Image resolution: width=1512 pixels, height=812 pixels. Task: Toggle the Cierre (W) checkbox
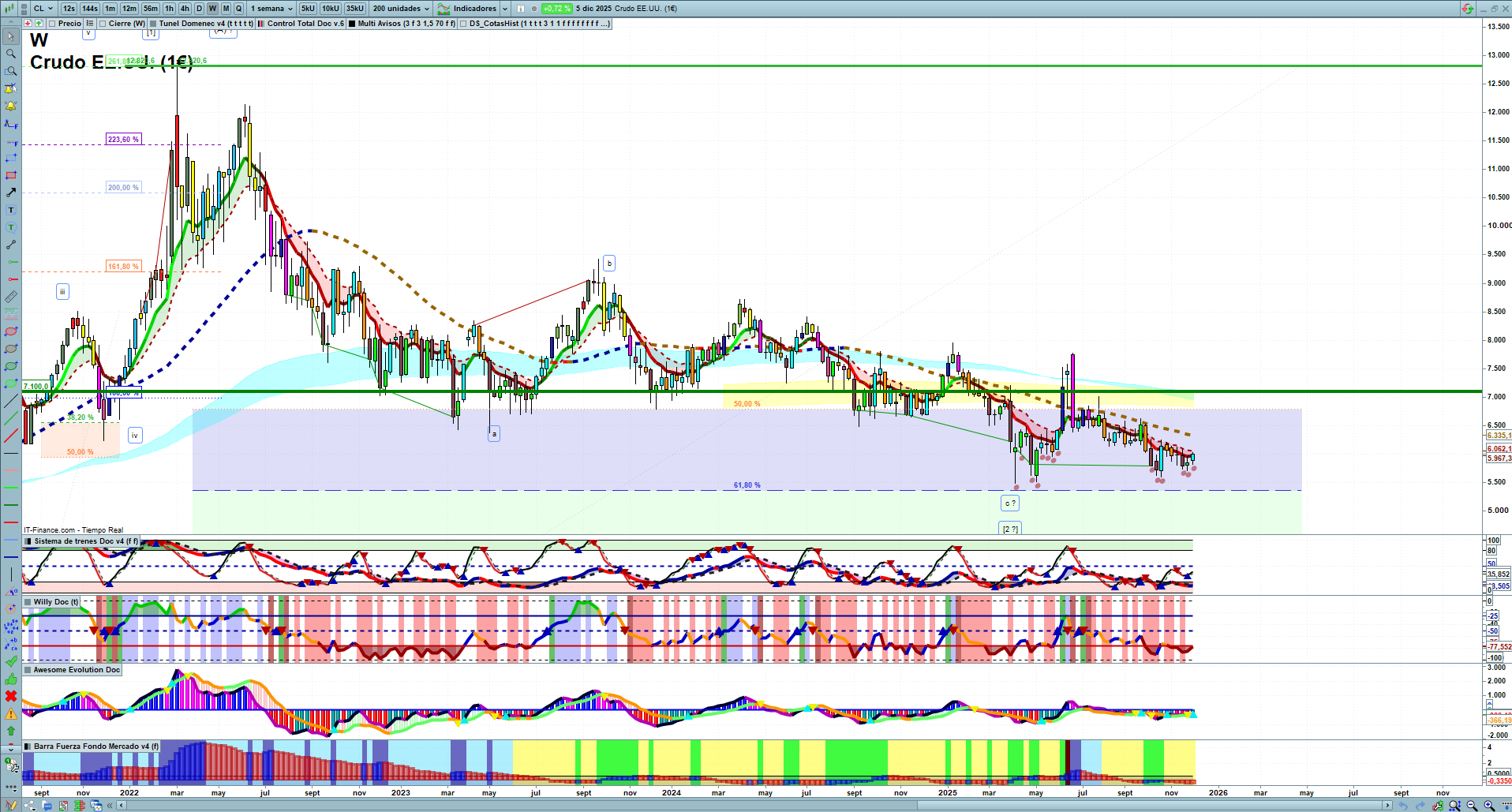point(103,24)
